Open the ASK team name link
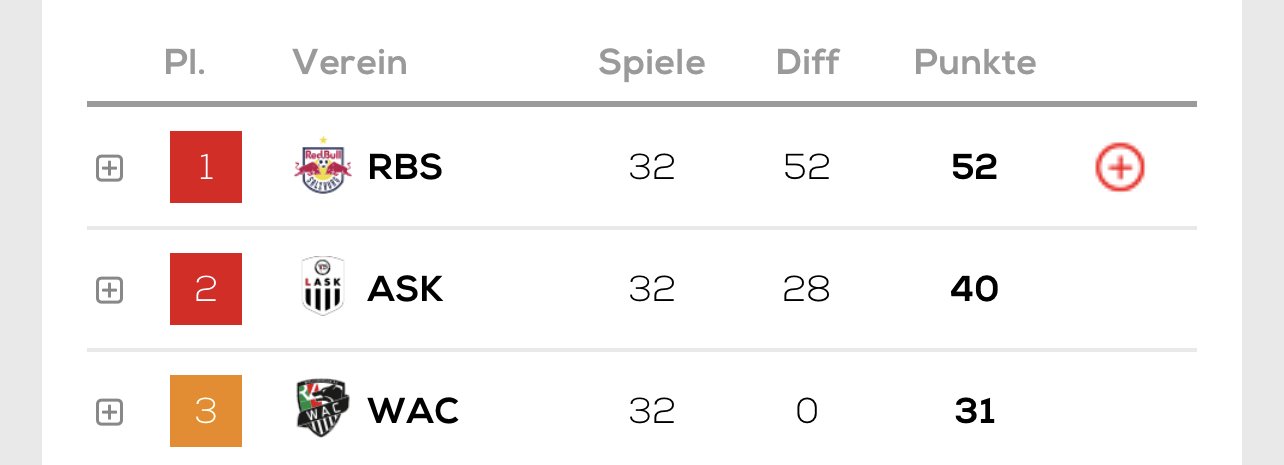This screenshot has height=465, width=1284. tap(405, 289)
